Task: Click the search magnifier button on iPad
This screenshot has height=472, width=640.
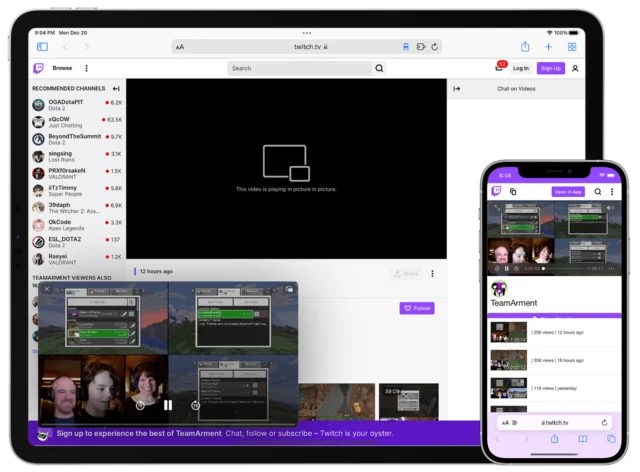Action: [379, 68]
